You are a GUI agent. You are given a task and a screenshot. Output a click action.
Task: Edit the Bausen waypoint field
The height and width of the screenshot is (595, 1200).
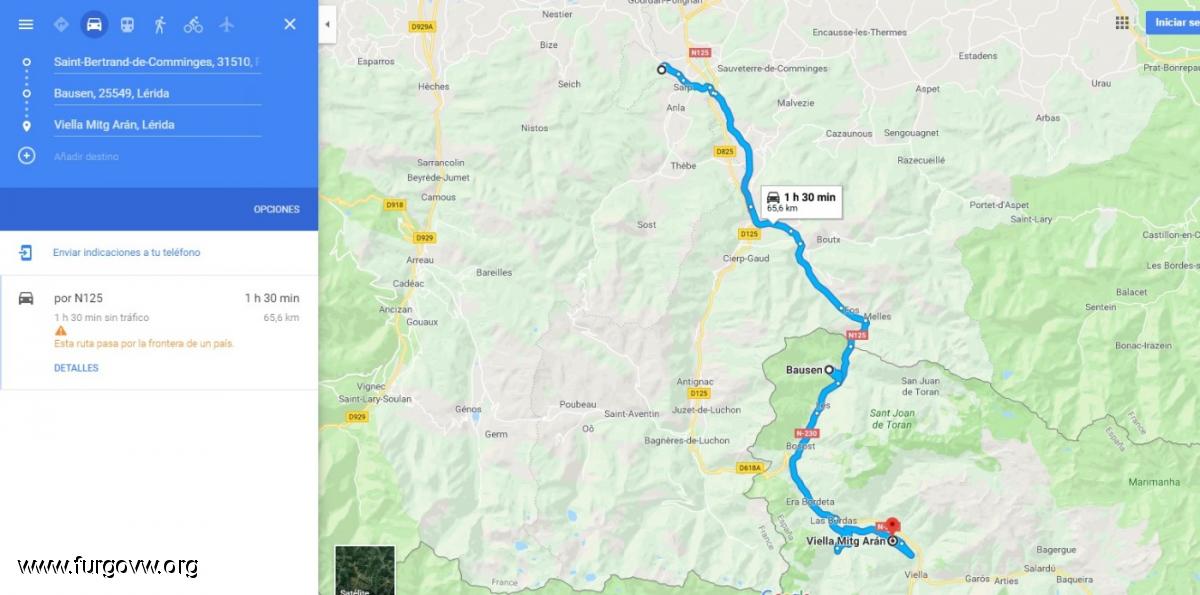(x=157, y=94)
